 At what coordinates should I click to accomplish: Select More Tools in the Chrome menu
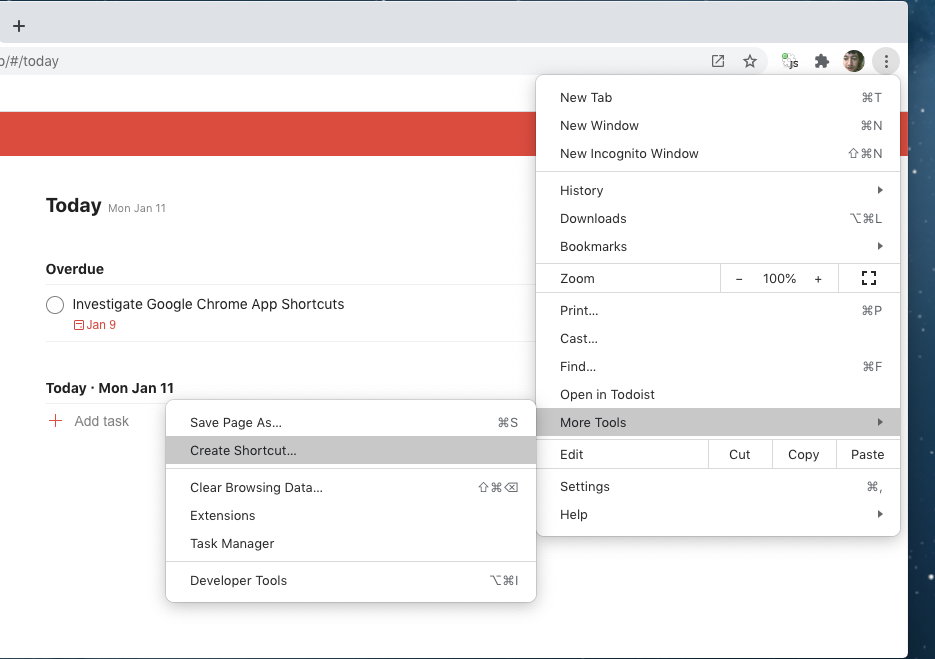[718, 422]
